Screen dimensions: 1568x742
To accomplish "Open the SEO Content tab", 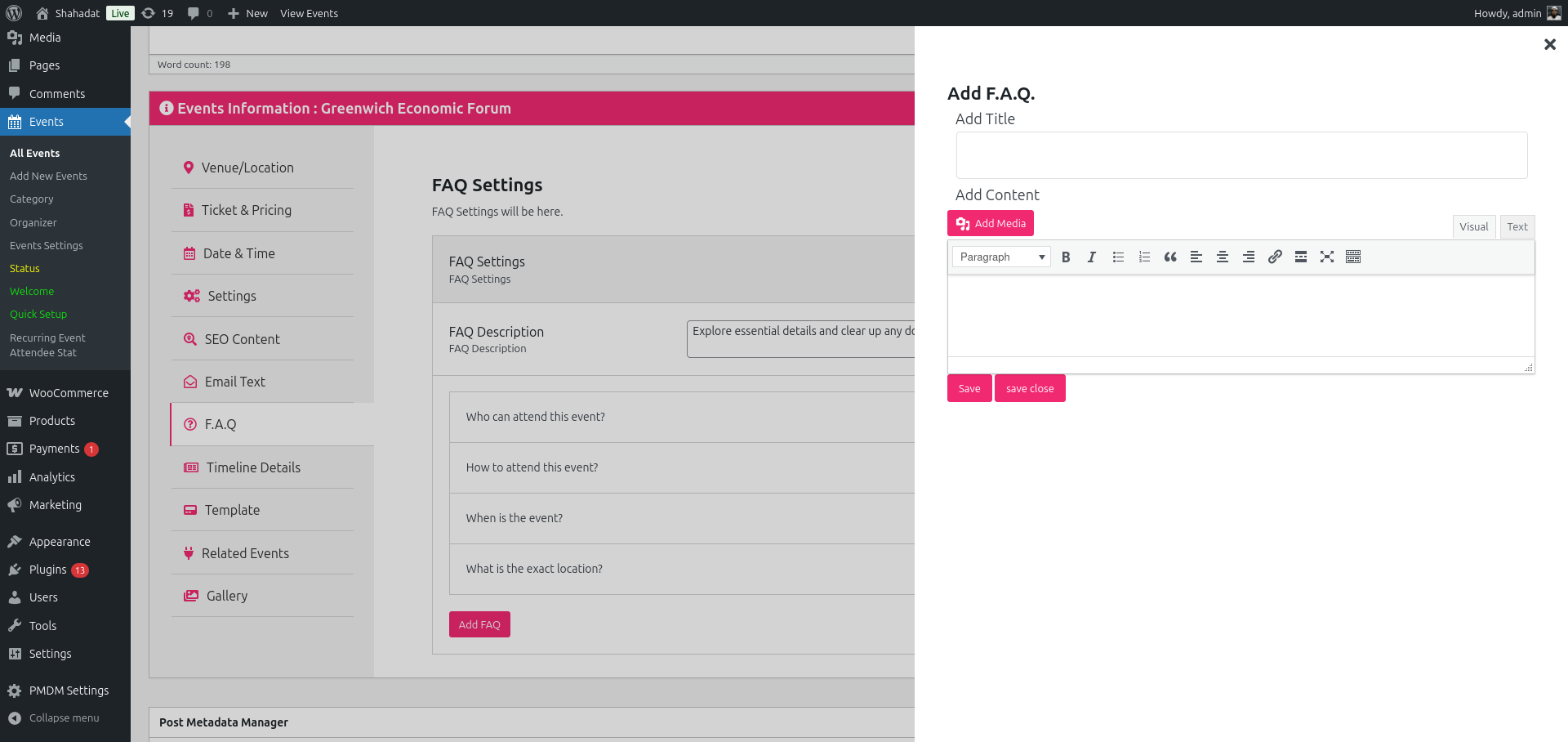I will [262, 339].
